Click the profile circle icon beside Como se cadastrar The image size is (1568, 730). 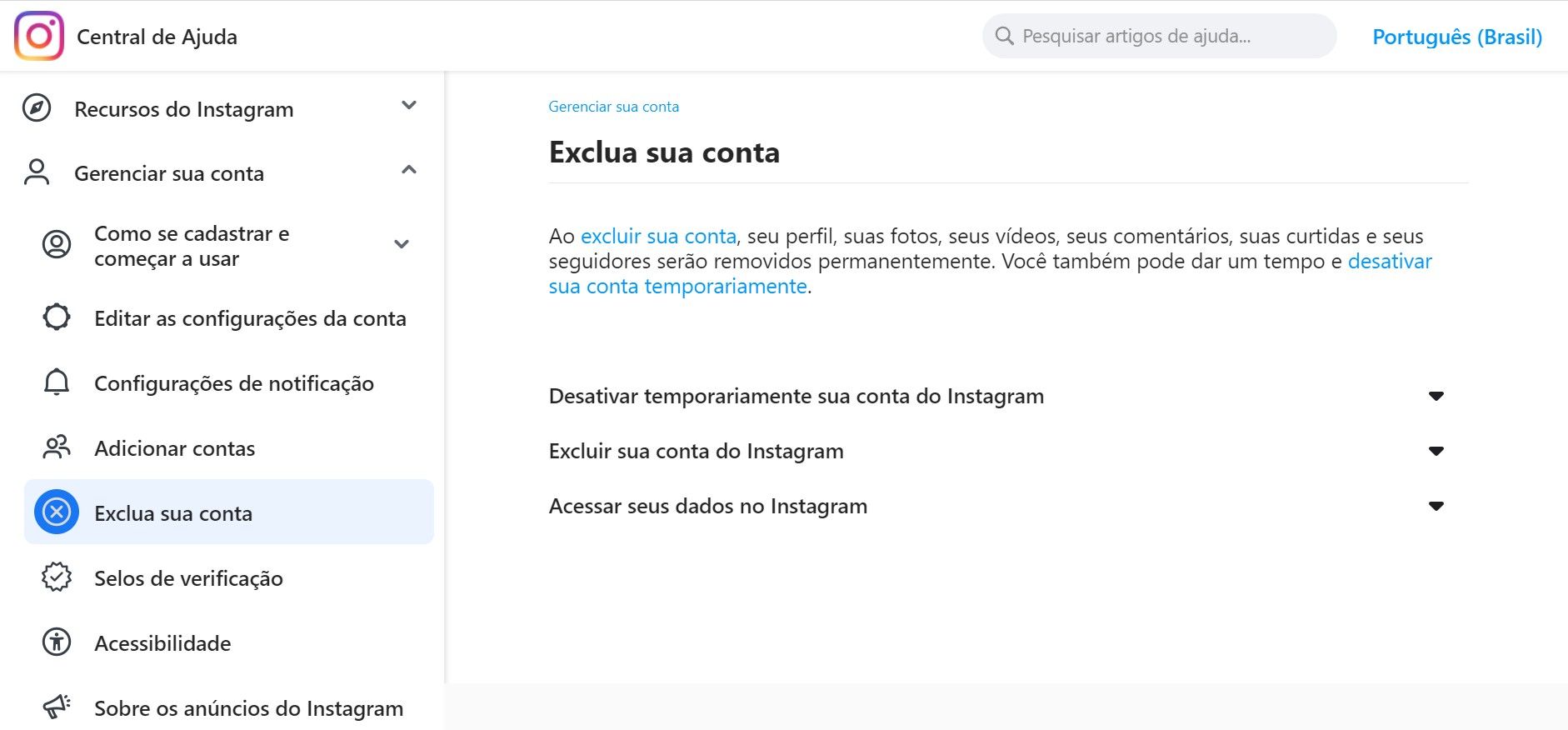(x=57, y=245)
